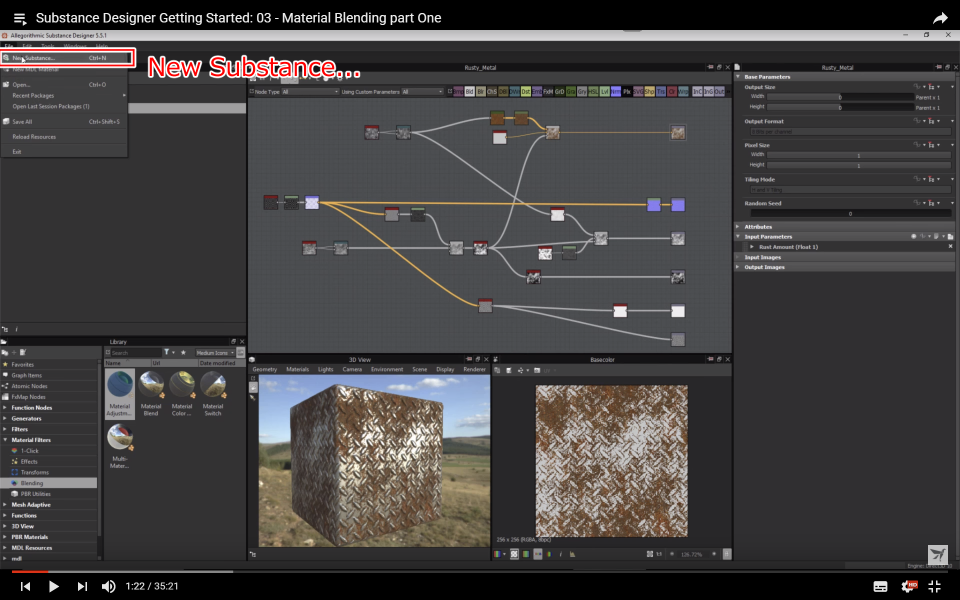Select the PBR Utilities library item

(36, 494)
